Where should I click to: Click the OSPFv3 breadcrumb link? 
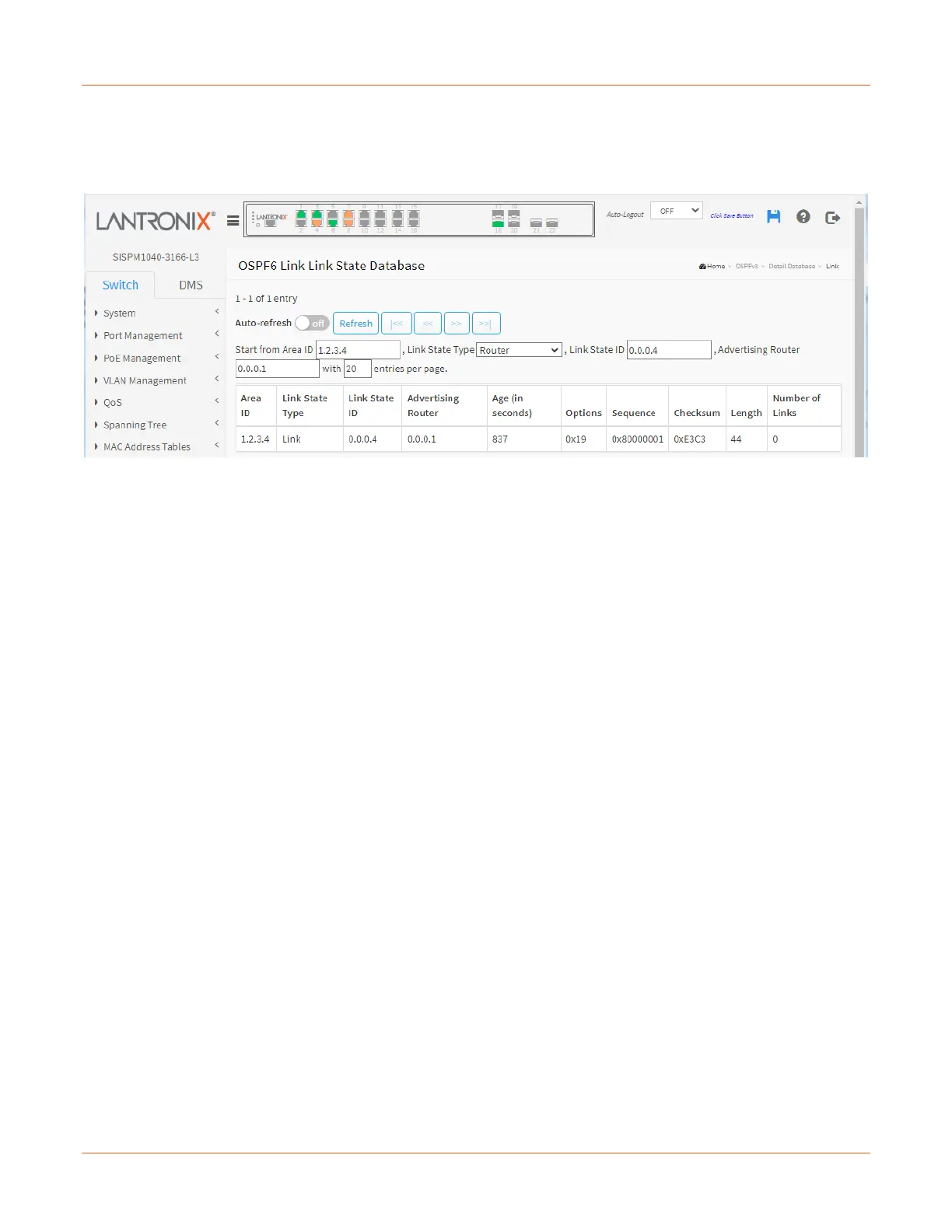747,266
